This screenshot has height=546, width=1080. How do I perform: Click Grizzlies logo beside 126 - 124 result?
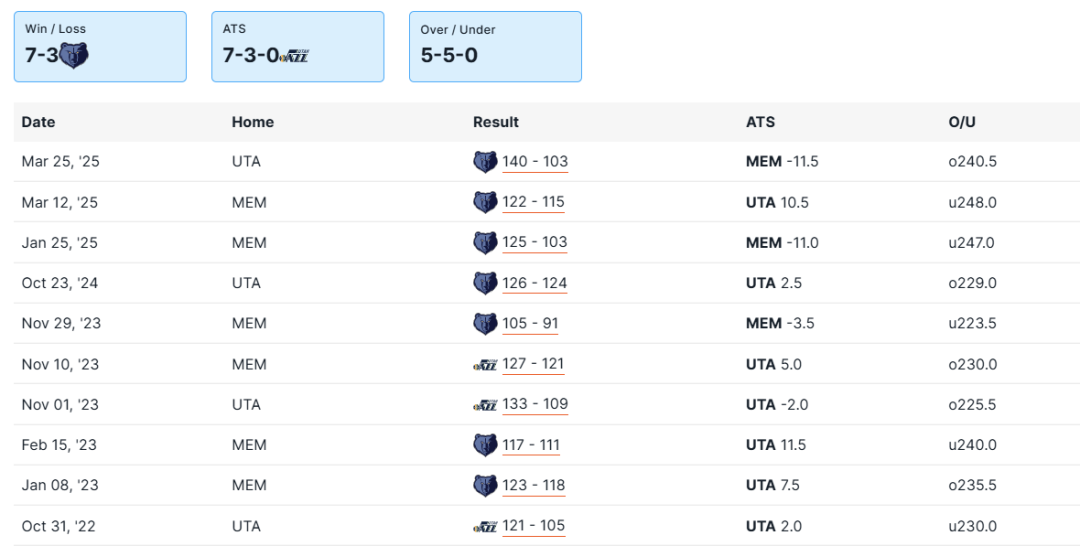coord(485,283)
